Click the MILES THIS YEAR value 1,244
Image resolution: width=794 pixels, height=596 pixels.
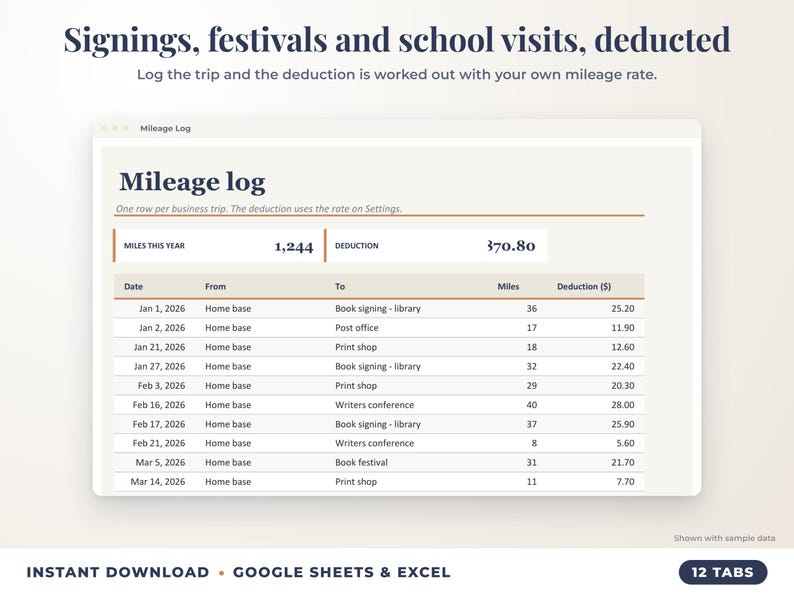[294, 246]
